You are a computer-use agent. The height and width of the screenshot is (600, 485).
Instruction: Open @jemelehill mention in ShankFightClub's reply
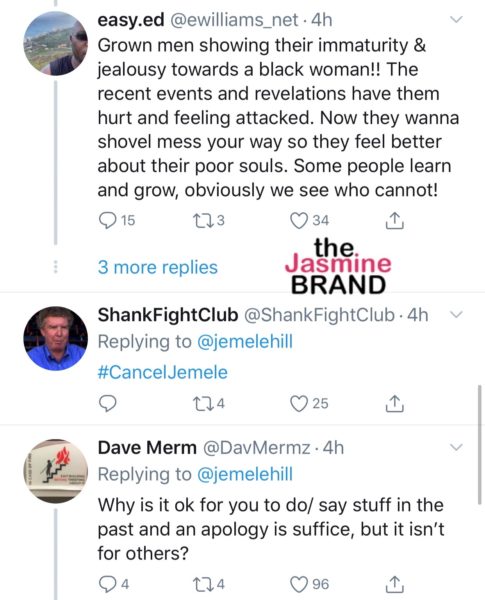(245, 341)
